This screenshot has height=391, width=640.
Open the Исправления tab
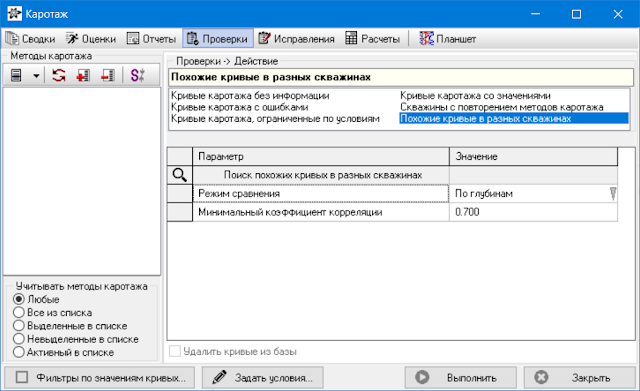[296, 39]
